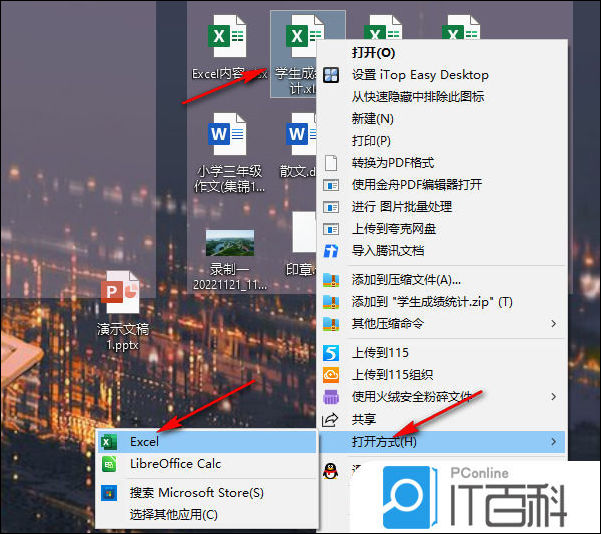Click the QQ penguin icon in menu
The width and height of the screenshot is (601, 534).
[330, 470]
